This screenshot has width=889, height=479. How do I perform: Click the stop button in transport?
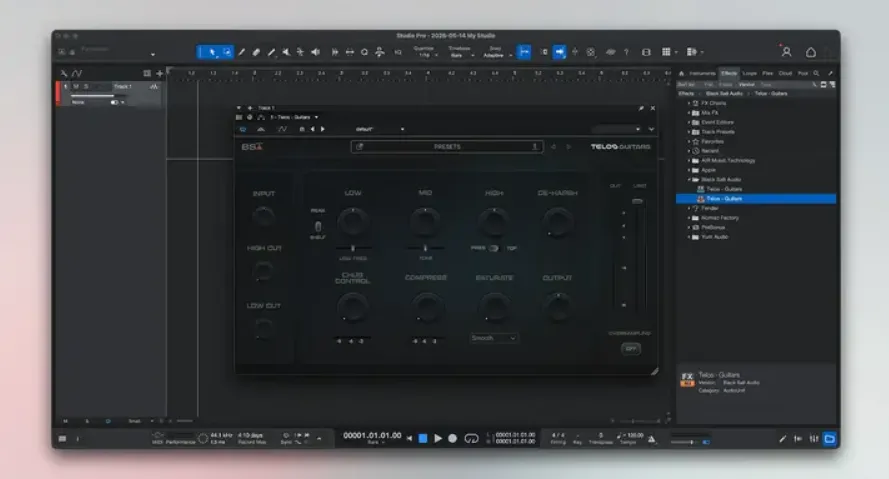pos(423,438)
